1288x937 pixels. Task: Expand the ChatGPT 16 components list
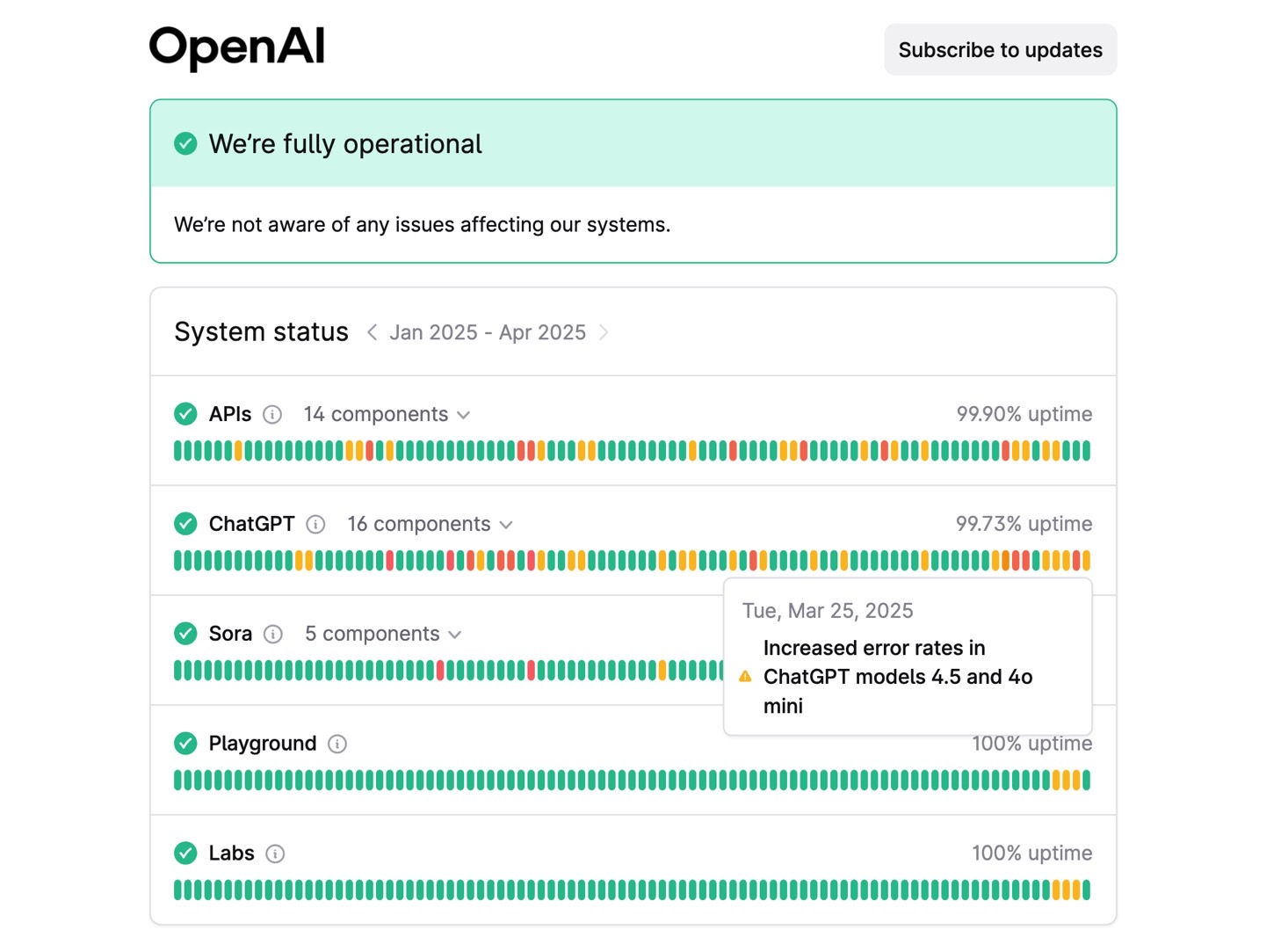point(430,525)
